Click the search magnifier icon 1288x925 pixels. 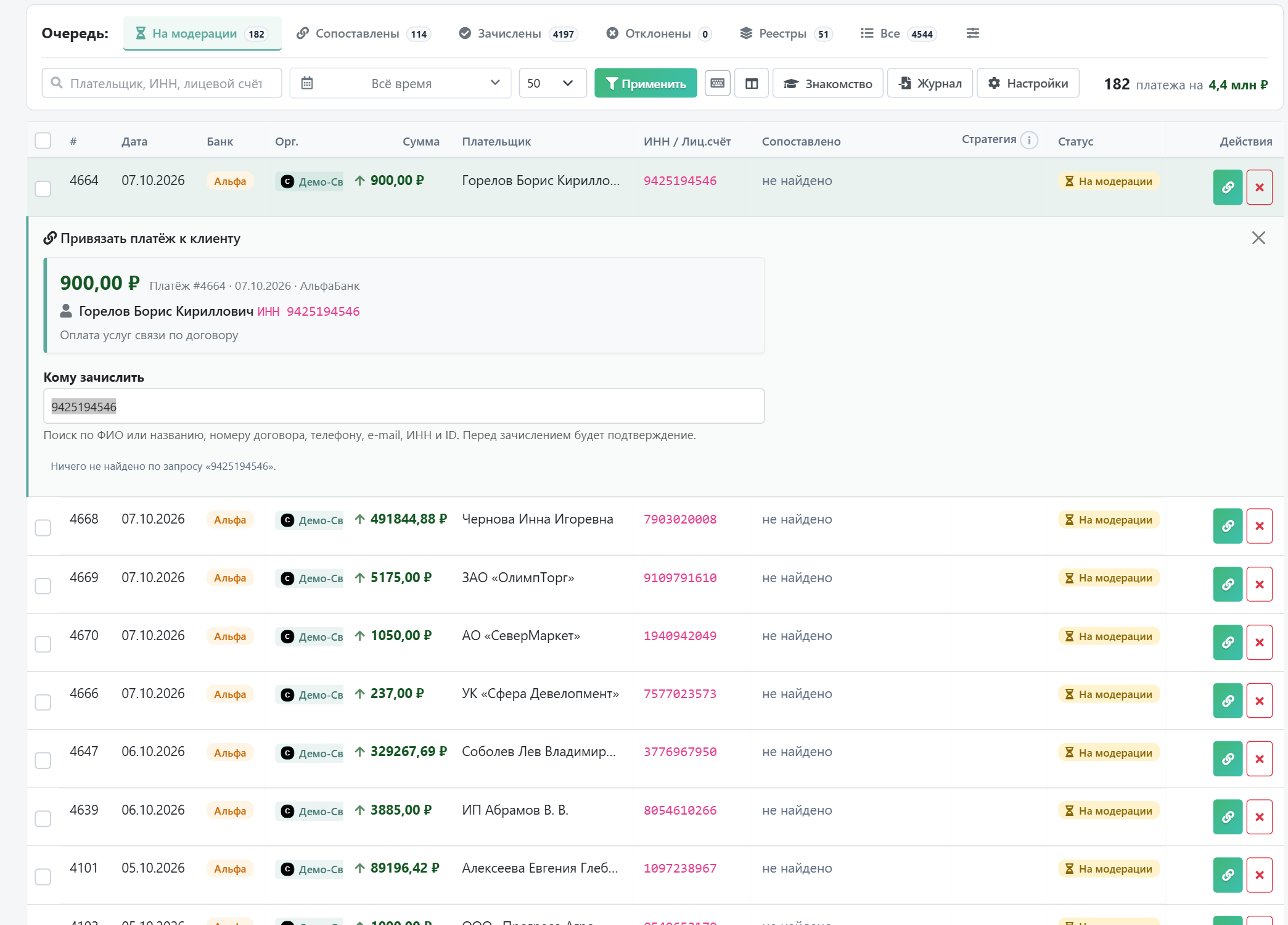click(57, 83)
